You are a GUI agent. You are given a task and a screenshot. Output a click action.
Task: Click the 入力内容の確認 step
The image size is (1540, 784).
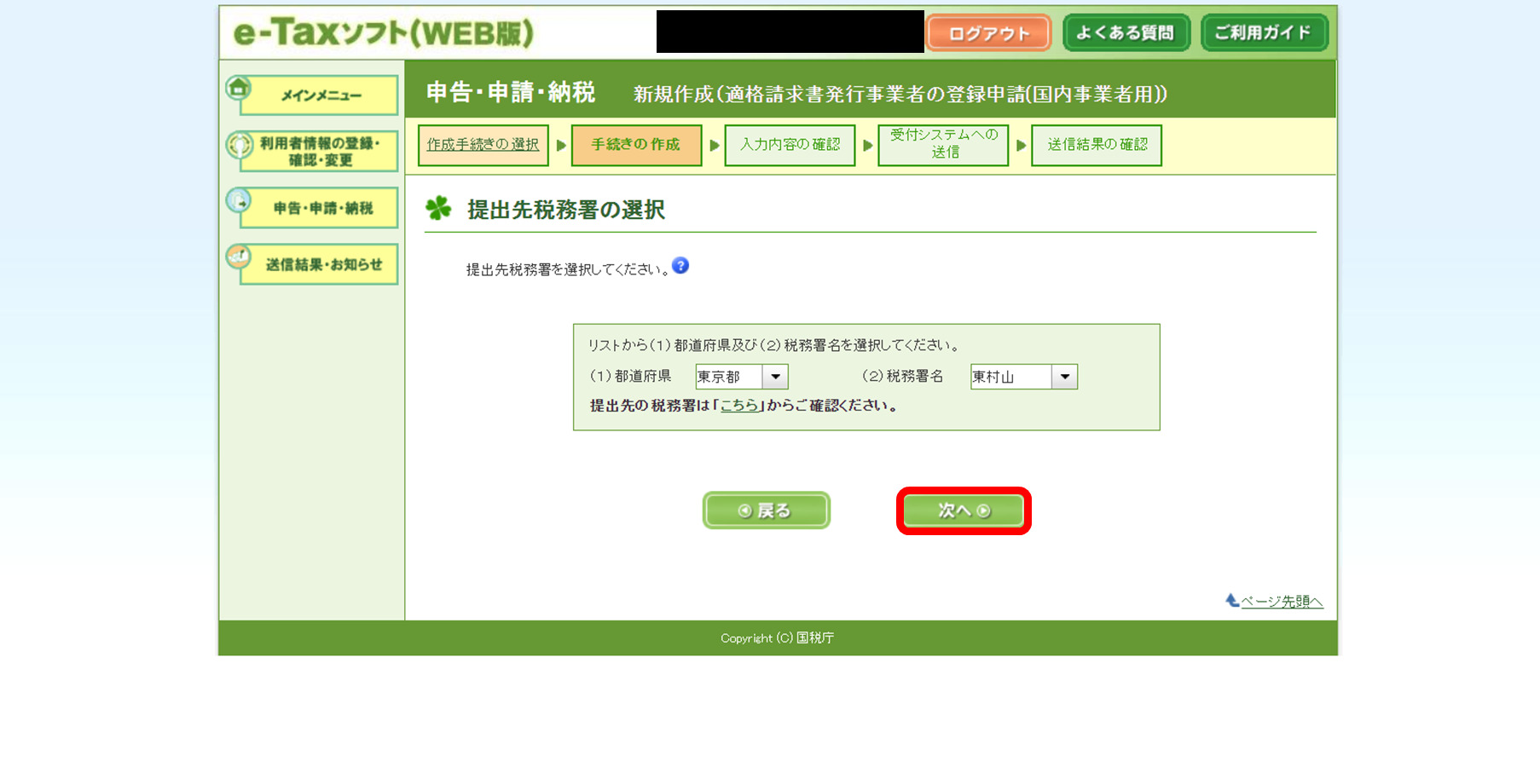[x=790, y=145]
